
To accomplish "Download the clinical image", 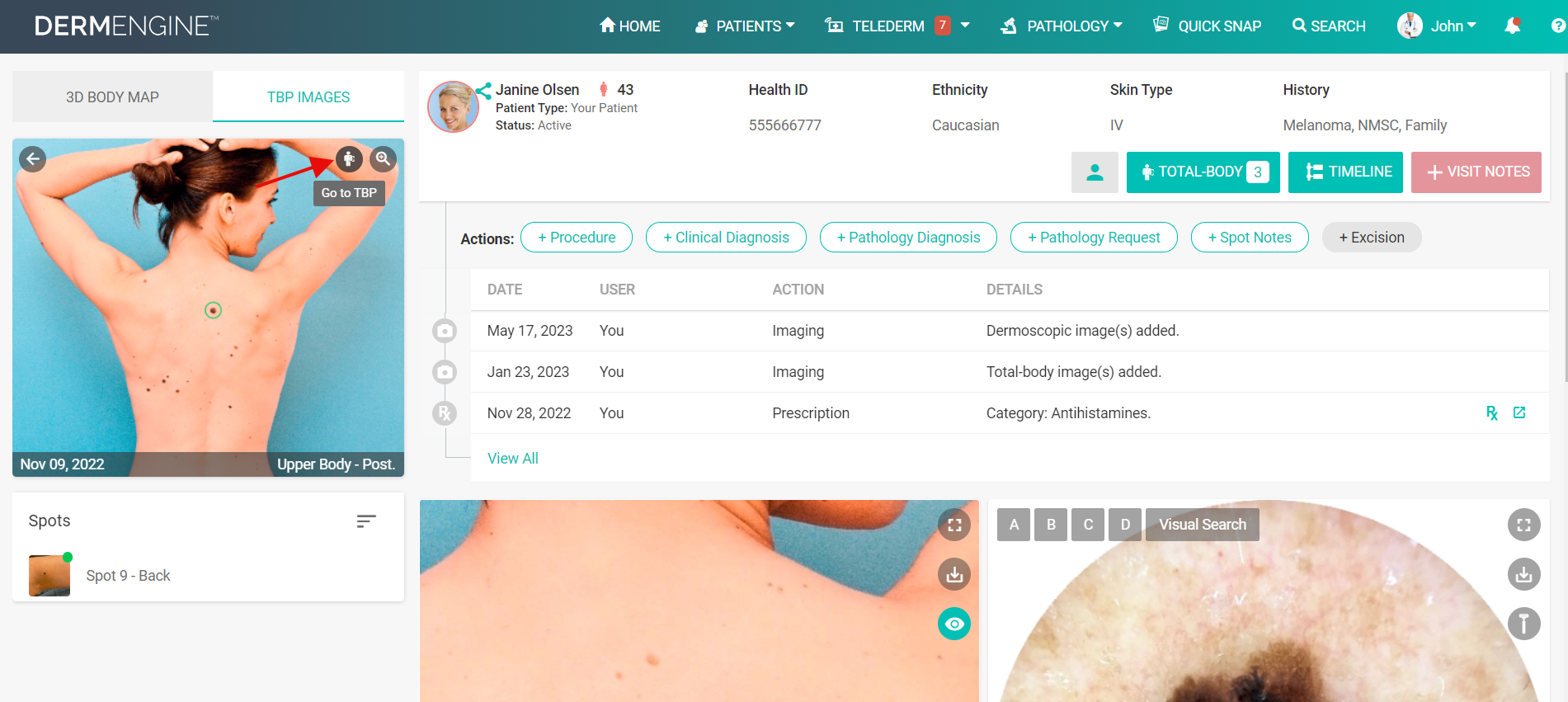I will point(954,574).
